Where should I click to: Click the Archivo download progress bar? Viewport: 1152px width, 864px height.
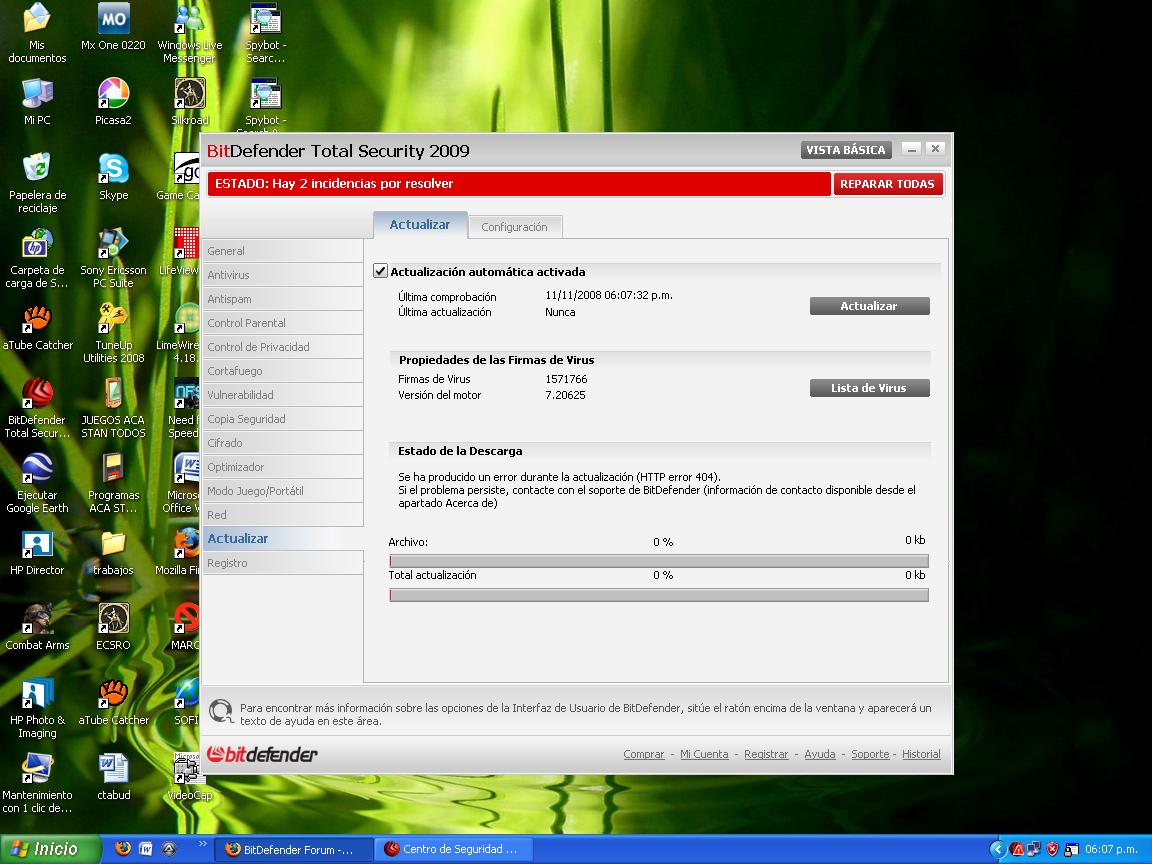coord(658,561)
